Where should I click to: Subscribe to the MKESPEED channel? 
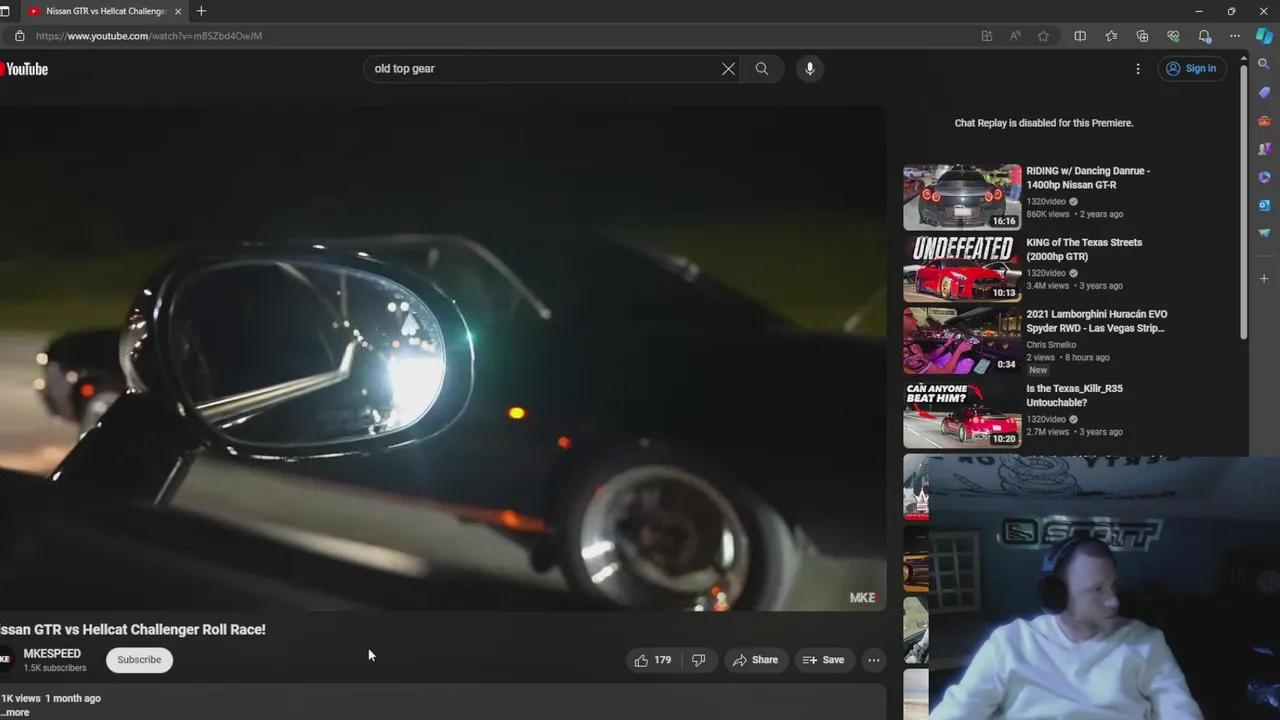(138, 659)
